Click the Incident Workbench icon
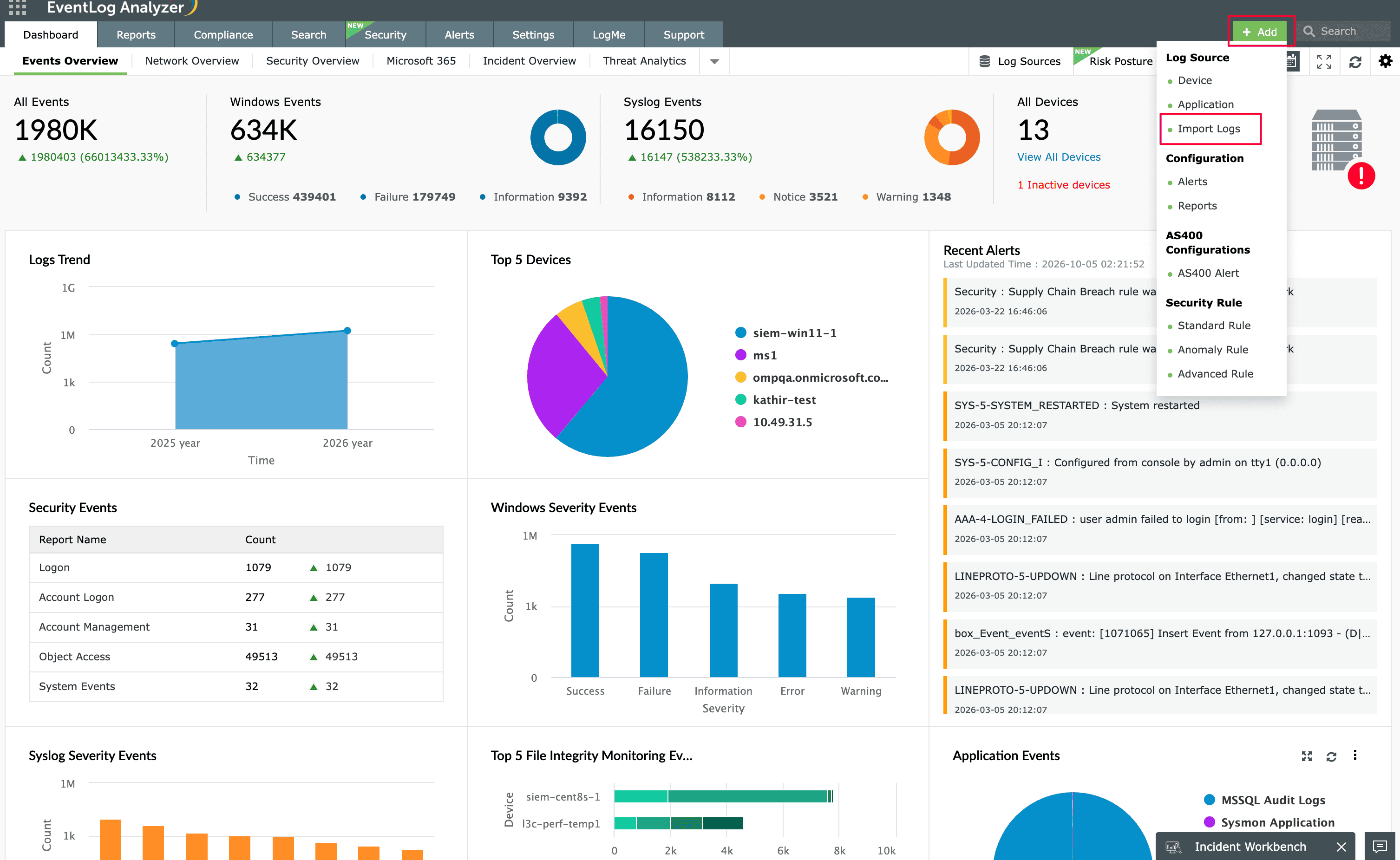The height and width of the screenshot is (860, 1400). click(1174, 847)
